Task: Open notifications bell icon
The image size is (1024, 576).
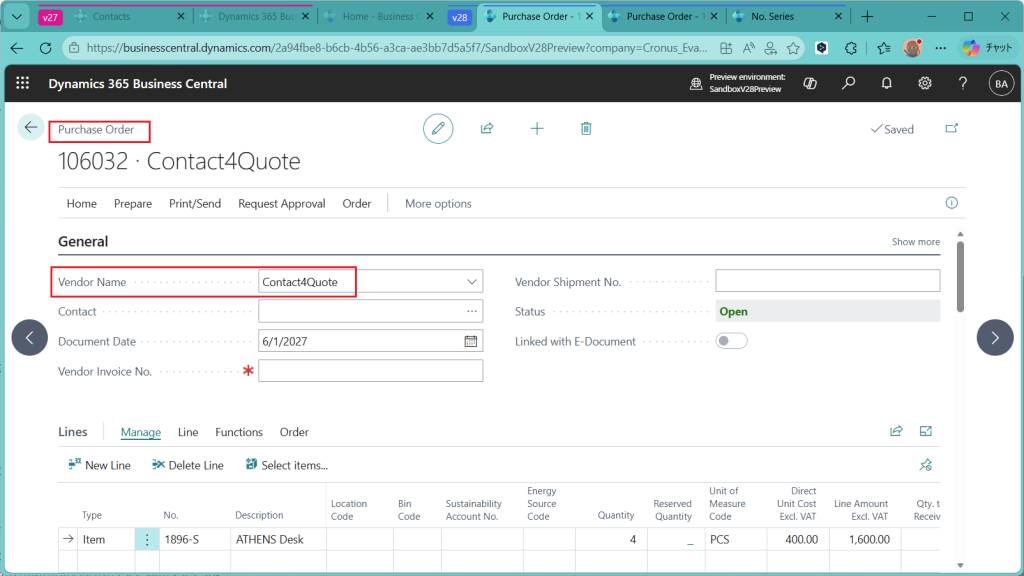Action: [x=886, y=84]
